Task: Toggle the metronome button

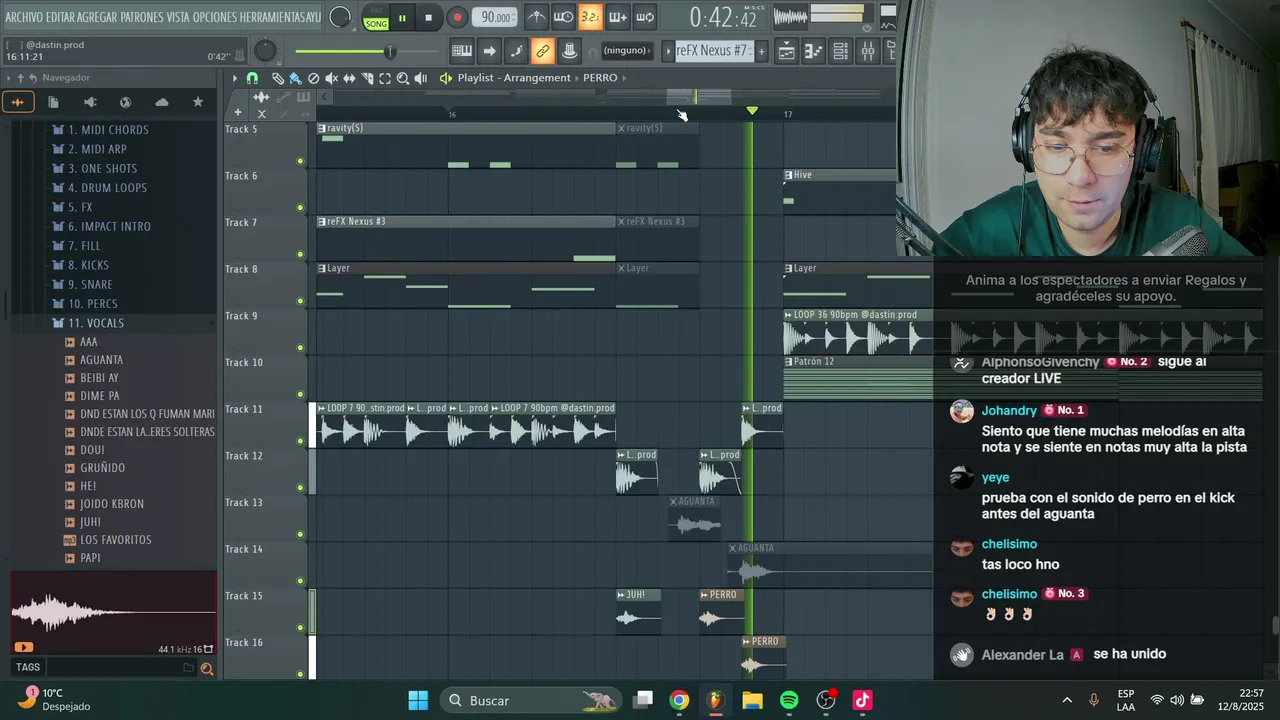Action: click(x=537, y=17)
